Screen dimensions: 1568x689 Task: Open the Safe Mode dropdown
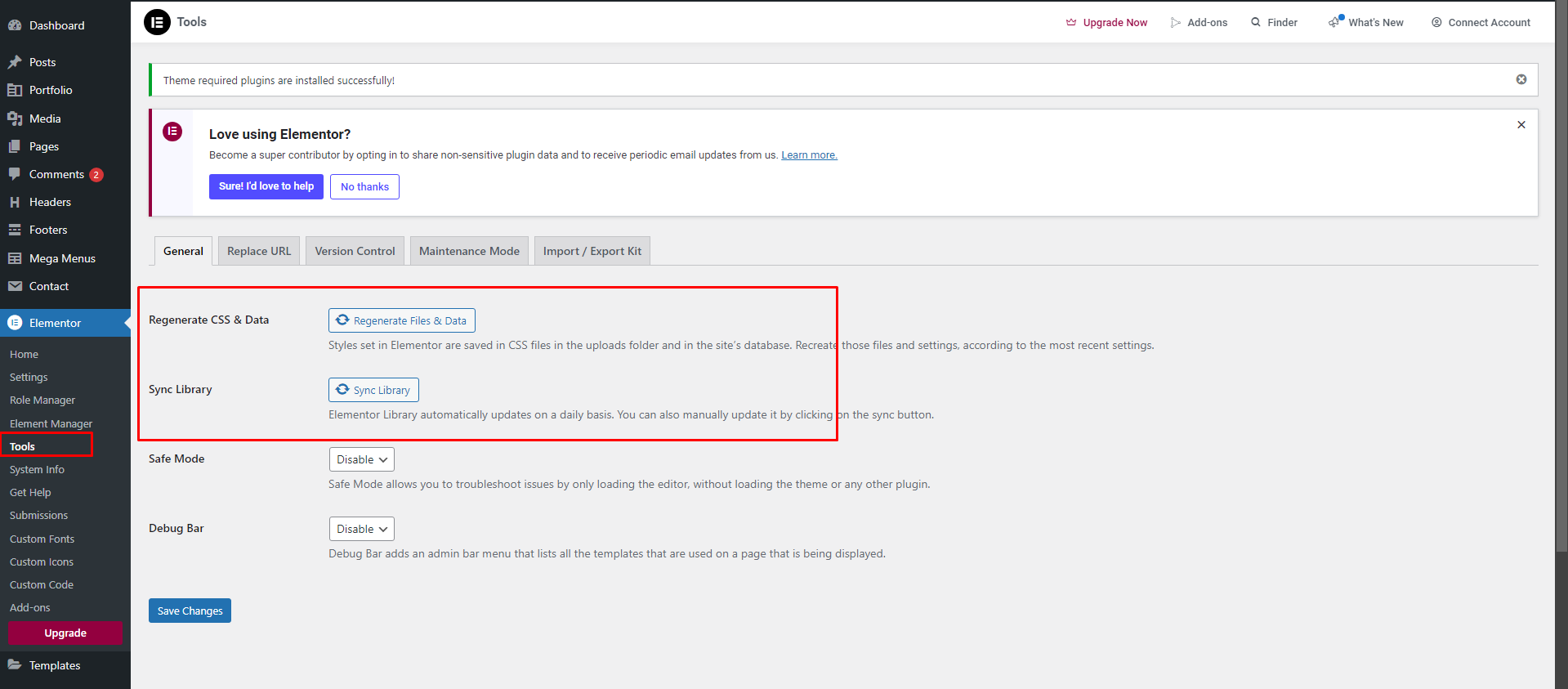[362, 459]
